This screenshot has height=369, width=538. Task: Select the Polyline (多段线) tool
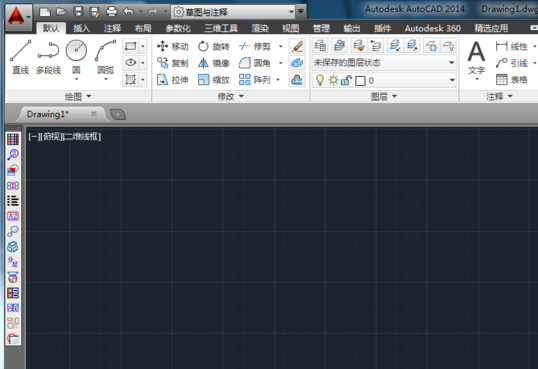[48, 57]
